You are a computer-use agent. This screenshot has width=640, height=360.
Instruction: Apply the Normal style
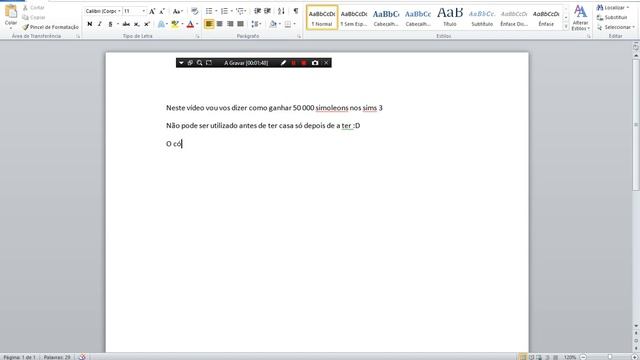tap(322, 18)
